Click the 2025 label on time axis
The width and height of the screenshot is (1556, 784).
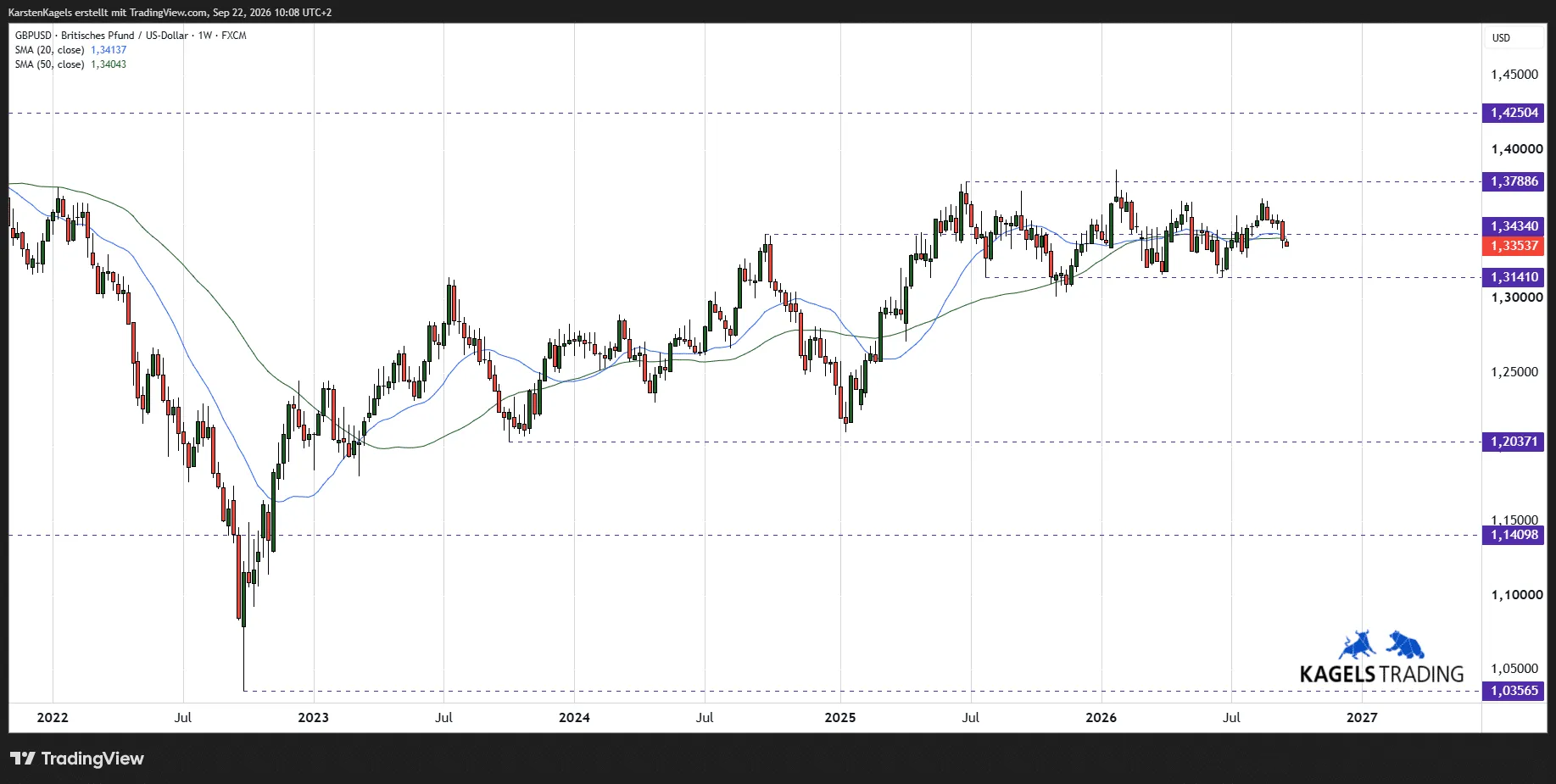coord(840,718)
